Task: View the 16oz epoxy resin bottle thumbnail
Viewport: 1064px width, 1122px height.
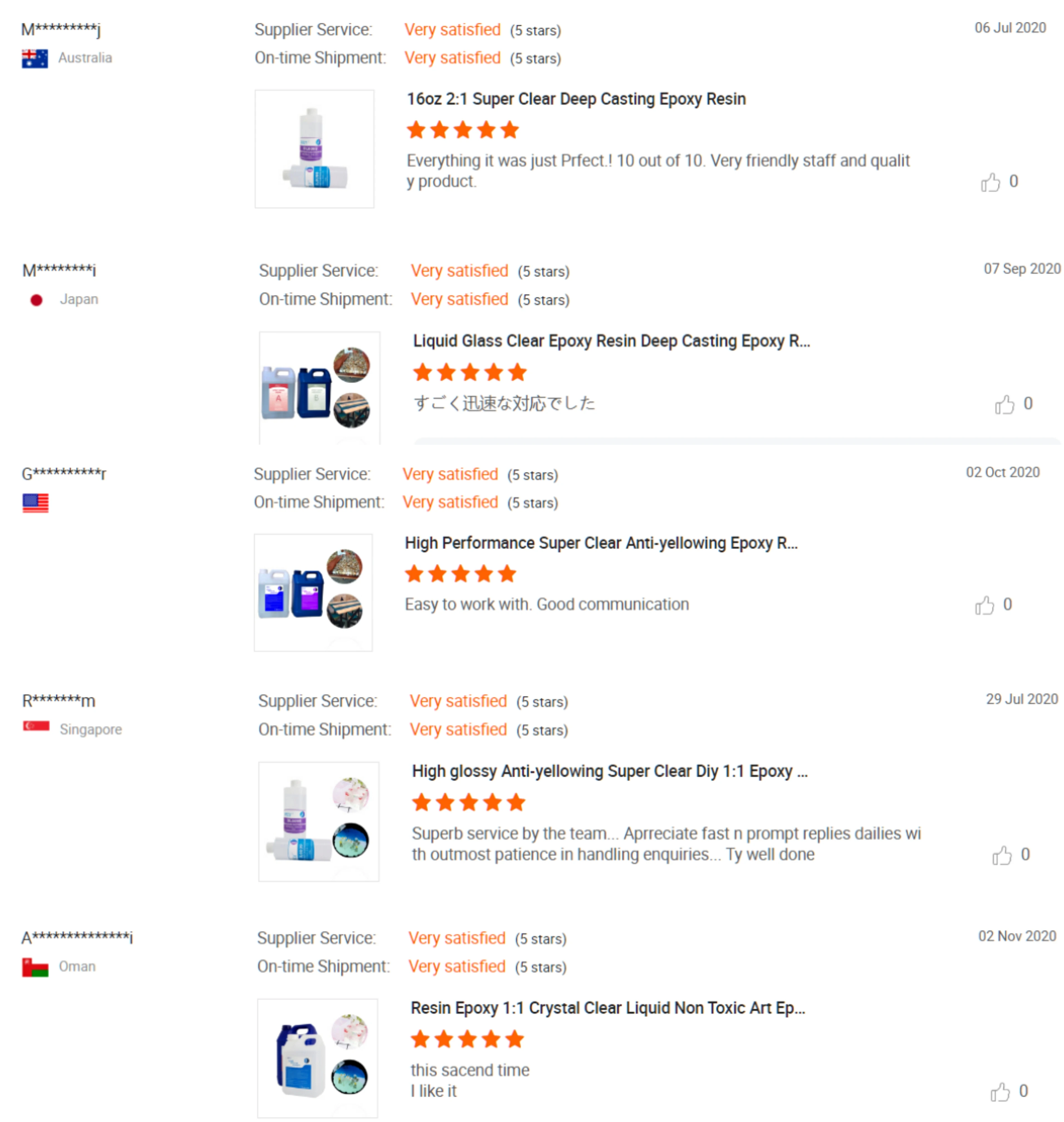Action: (314, 149)
